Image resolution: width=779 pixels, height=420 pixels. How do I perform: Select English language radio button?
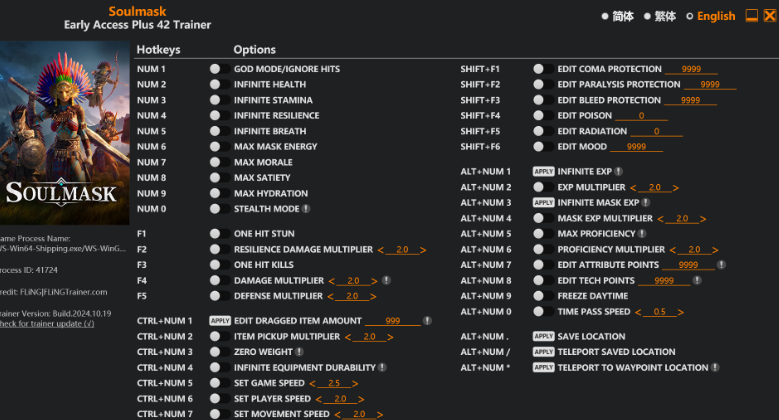[690, 16]
